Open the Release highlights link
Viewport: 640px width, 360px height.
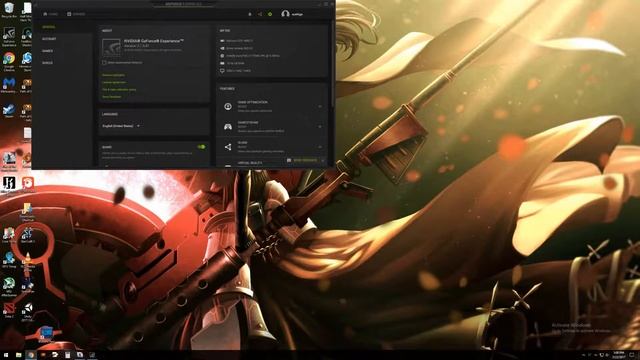coord(113,75)
